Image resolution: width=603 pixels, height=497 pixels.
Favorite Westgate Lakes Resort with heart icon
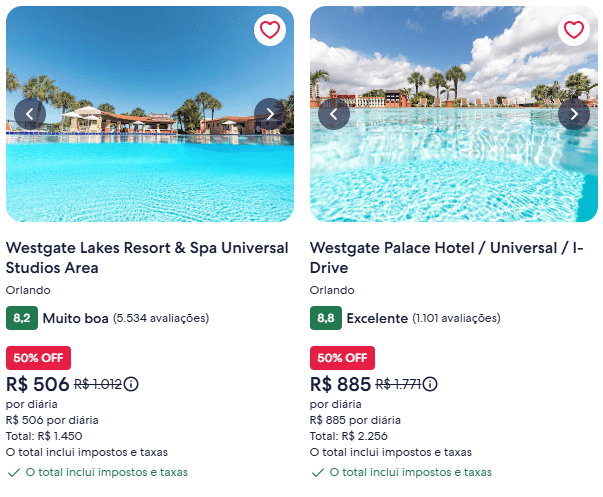pos(269,30)
